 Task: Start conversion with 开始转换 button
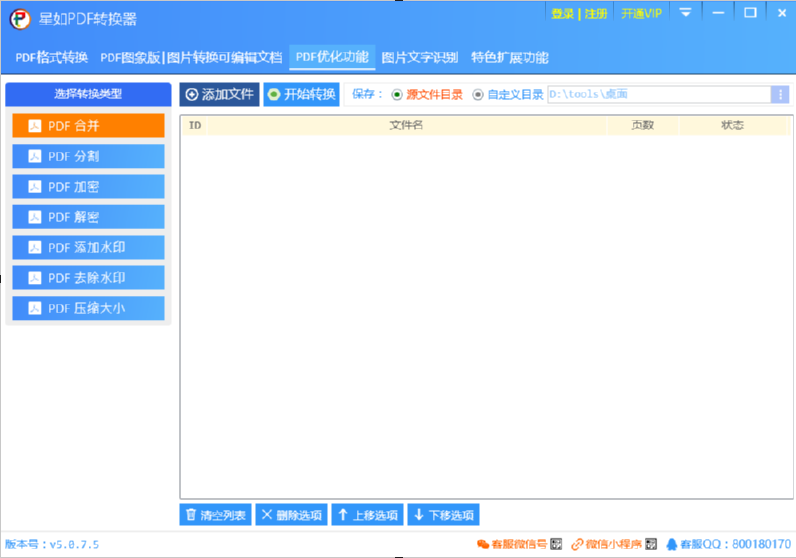tap(301, 95)
